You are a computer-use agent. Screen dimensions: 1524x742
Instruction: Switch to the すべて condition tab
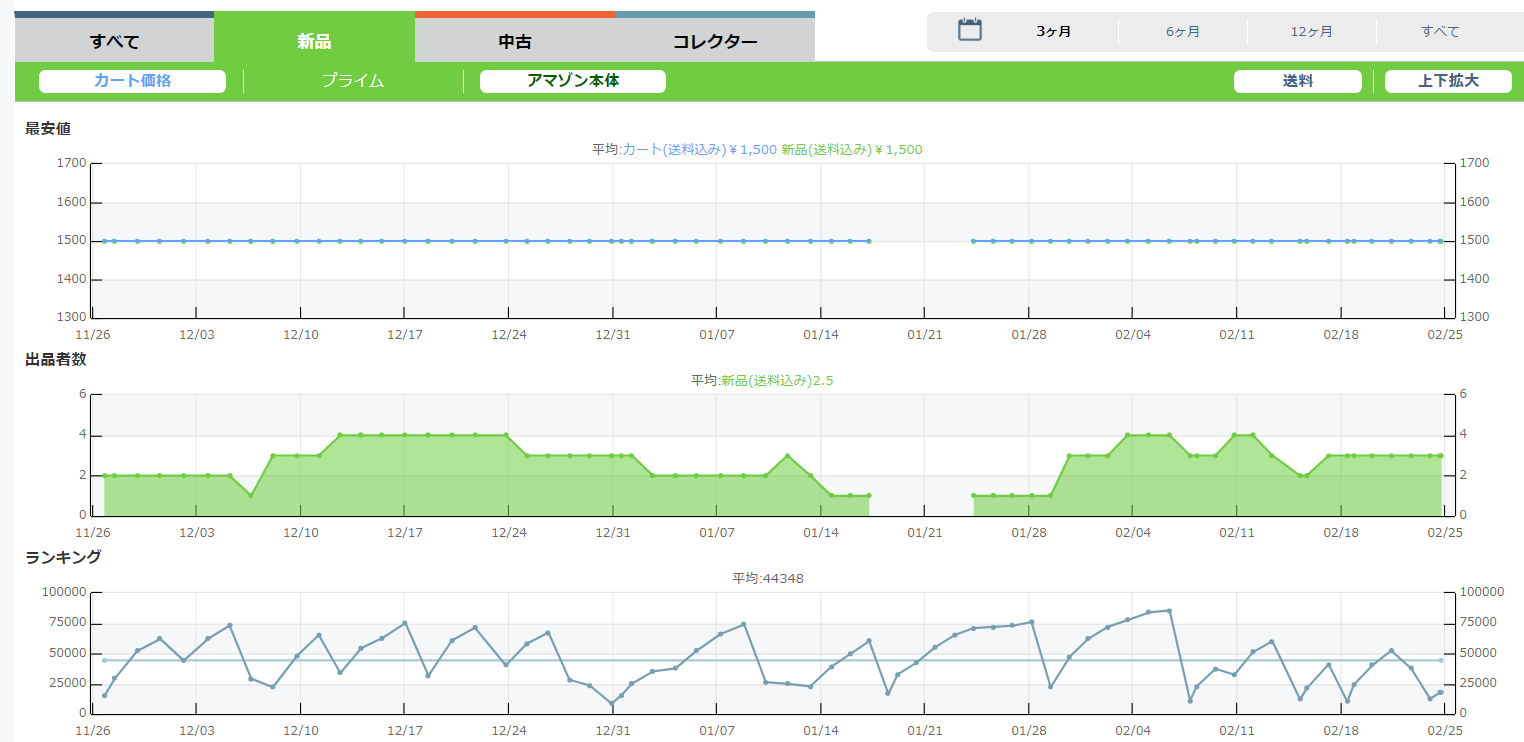[114, 41]
